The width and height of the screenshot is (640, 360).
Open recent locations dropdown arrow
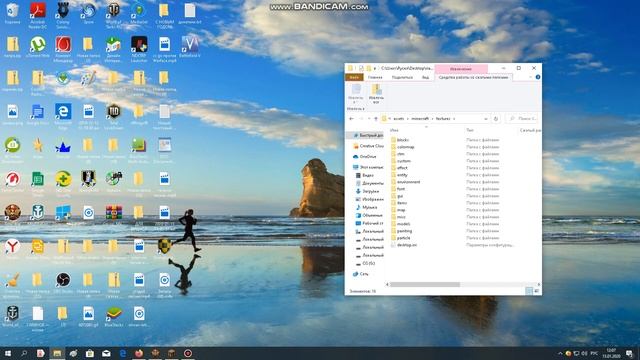coord(369,118)
